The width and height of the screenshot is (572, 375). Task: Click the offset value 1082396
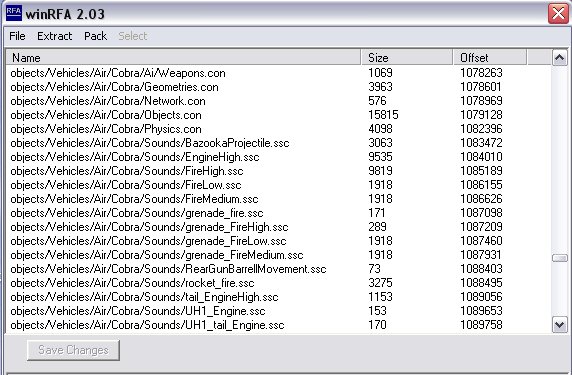coord(481,129)
